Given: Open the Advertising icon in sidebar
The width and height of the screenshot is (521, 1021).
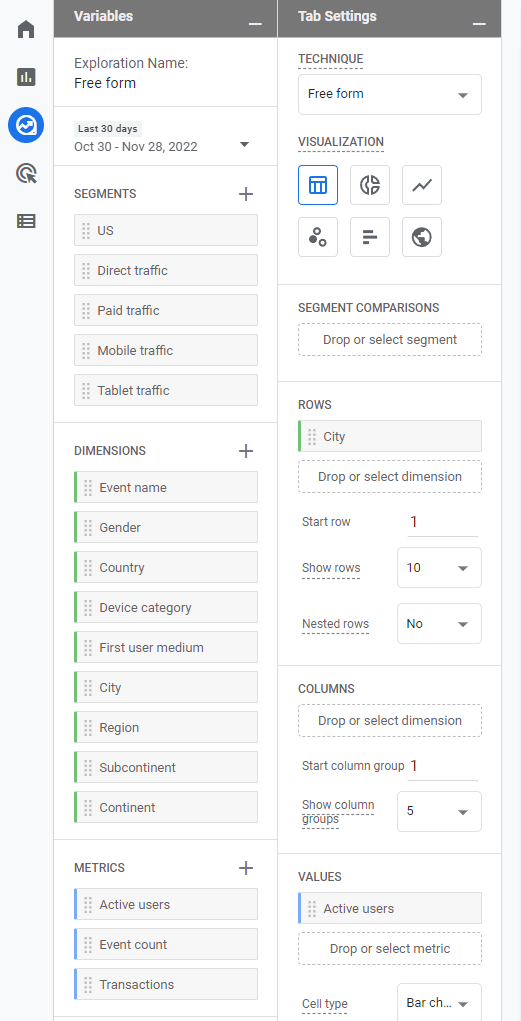Looking at the screenshot, I should pos(26,173).
